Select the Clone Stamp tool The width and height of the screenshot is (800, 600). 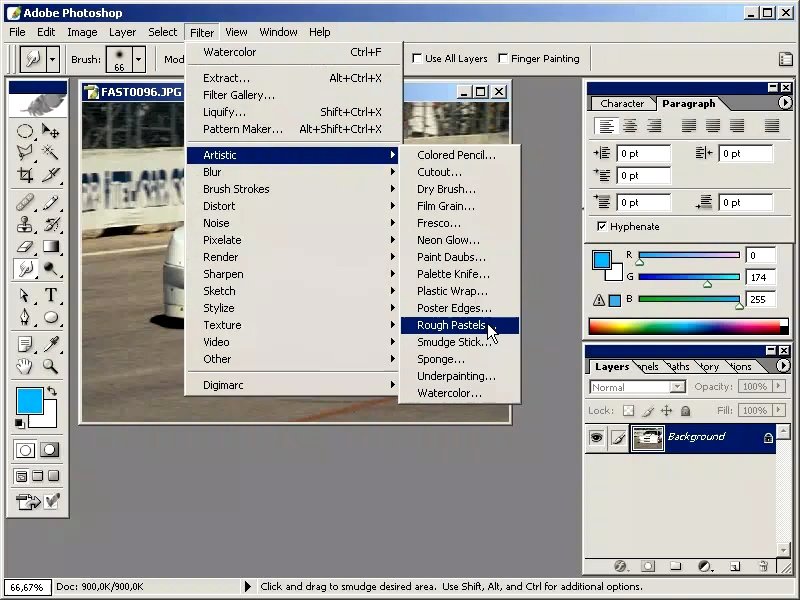(x=24, y=224)
